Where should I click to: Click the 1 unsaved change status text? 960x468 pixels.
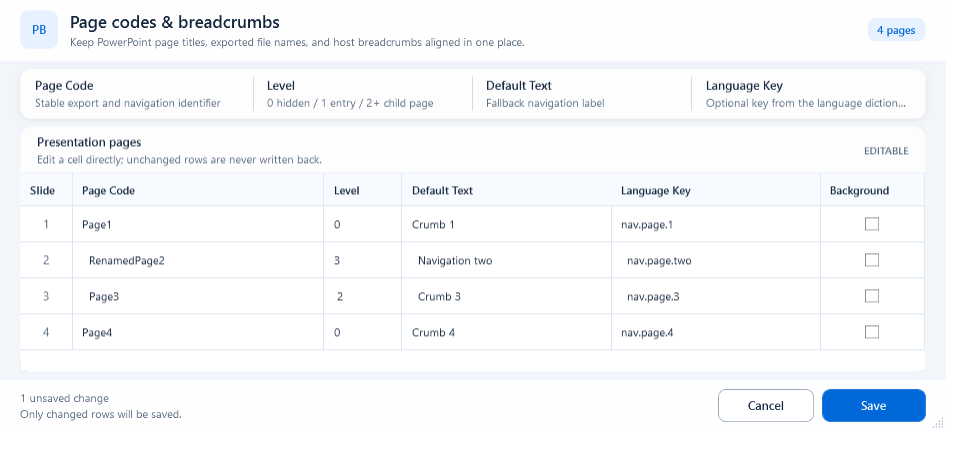coord(64,398)
